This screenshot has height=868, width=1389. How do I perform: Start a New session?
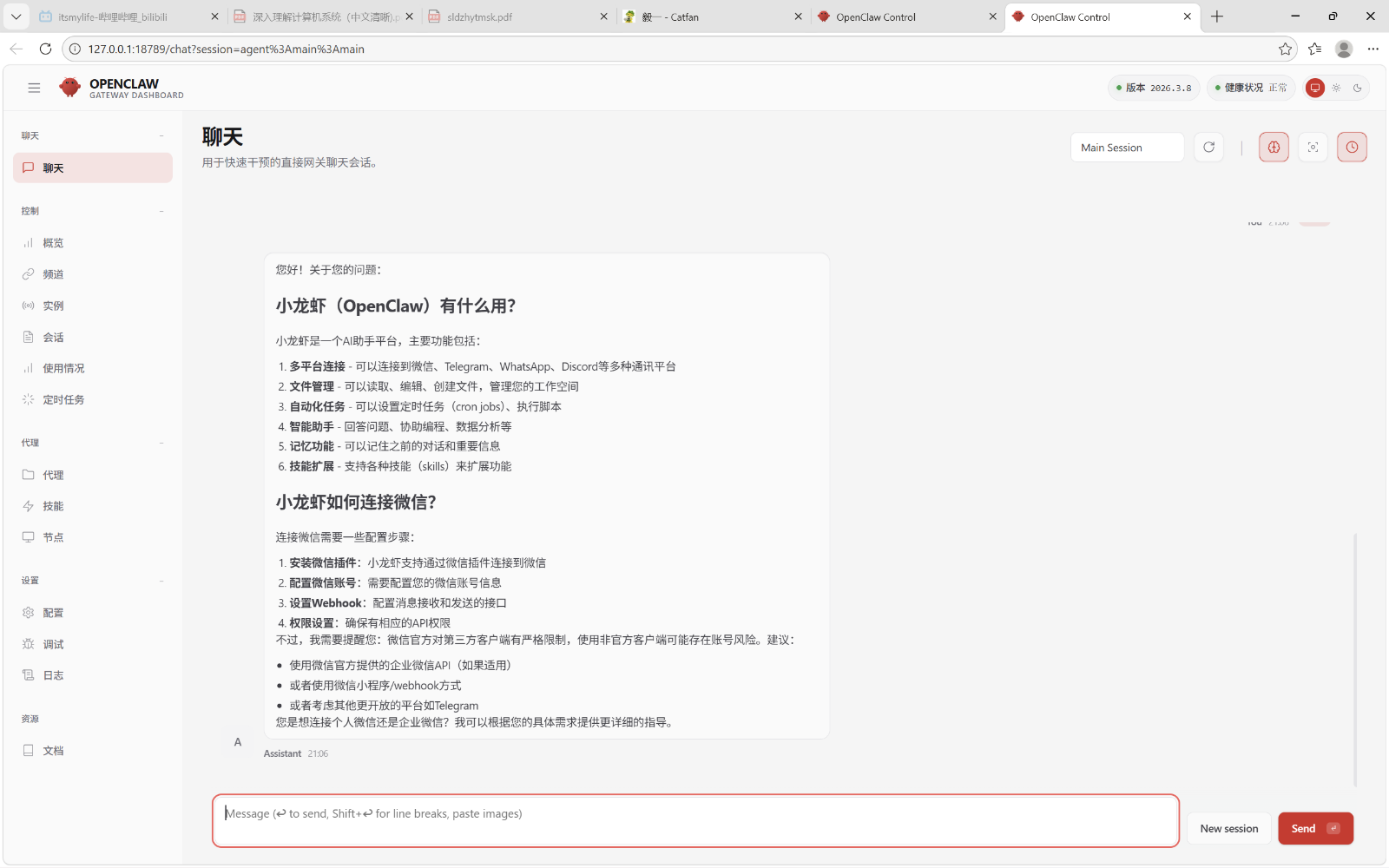coord(1228,828)
